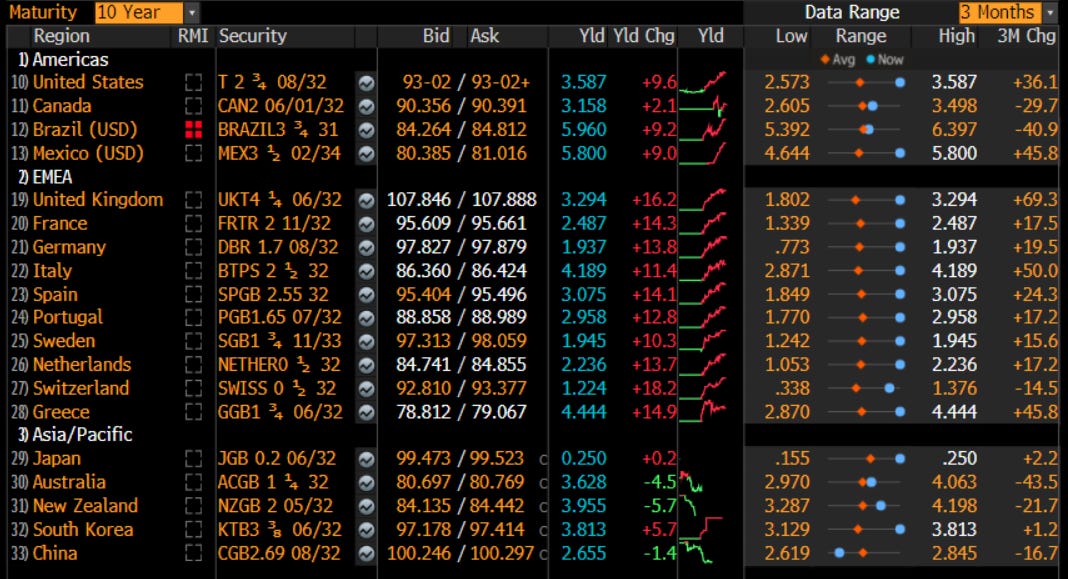Open the United States region link
Screen dimensions: 1068x579
[89, 82]
